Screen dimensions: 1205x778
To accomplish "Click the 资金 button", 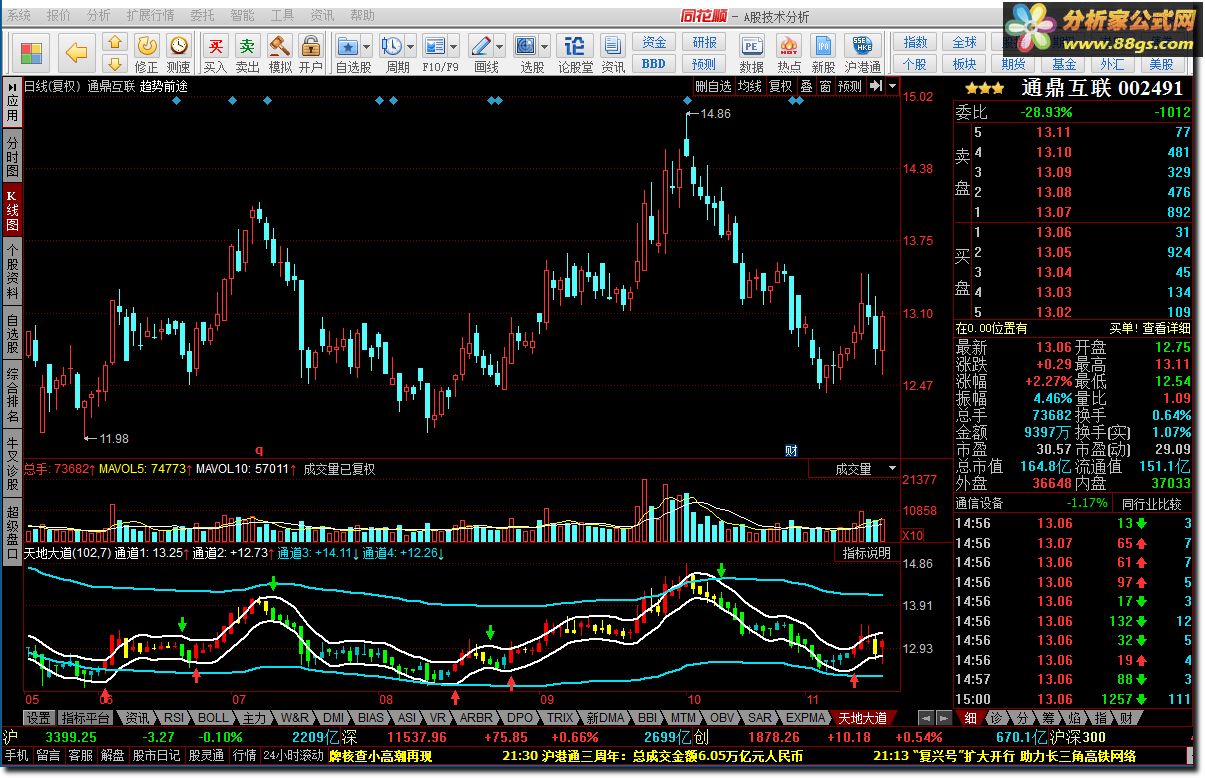I will click(654, 42).
